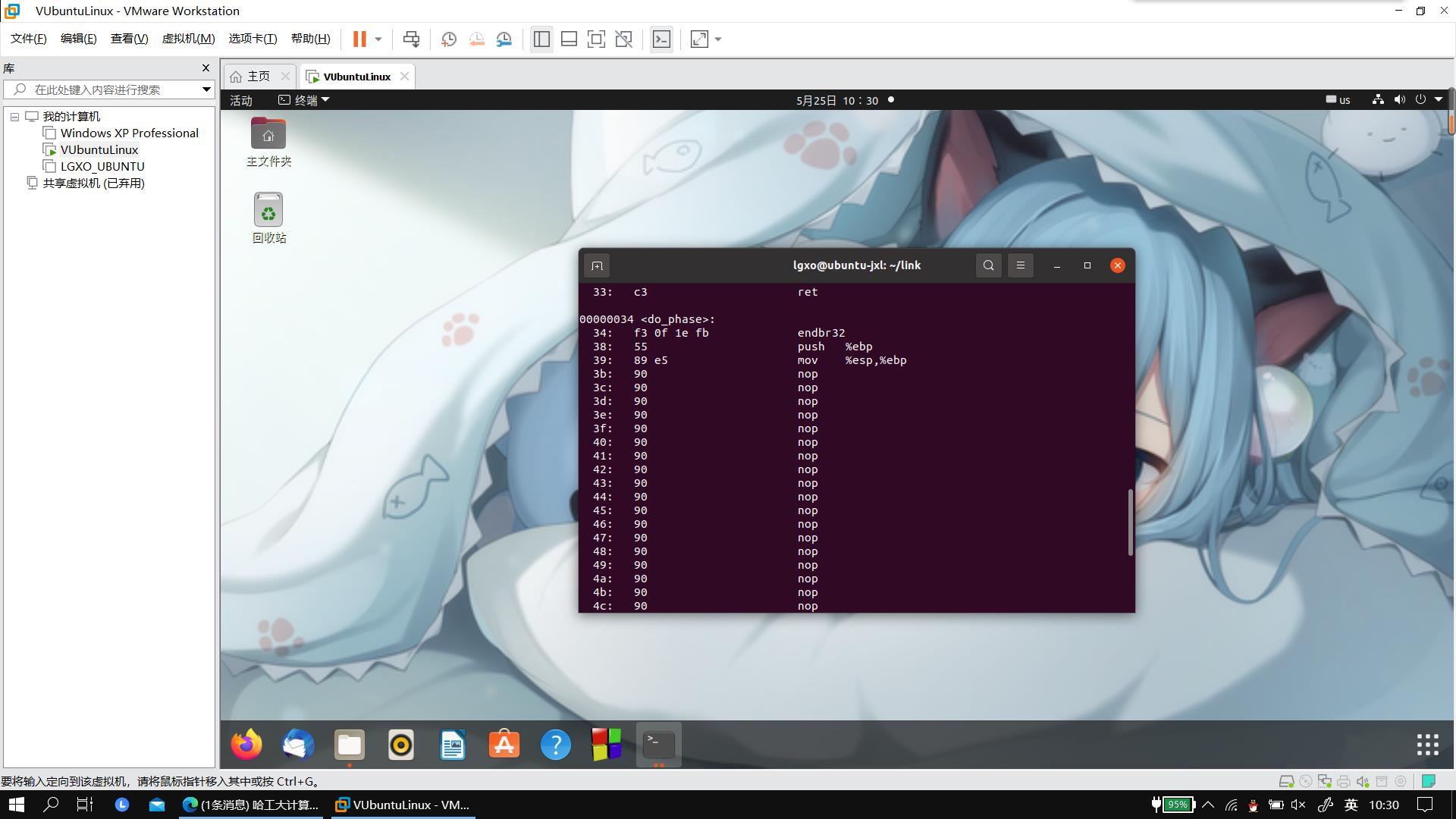Send Ctrl+Alt+Del to the virtual machine
Image resolution: width=1456 pixels, height=819 pixels.
(x=411, y=39)
